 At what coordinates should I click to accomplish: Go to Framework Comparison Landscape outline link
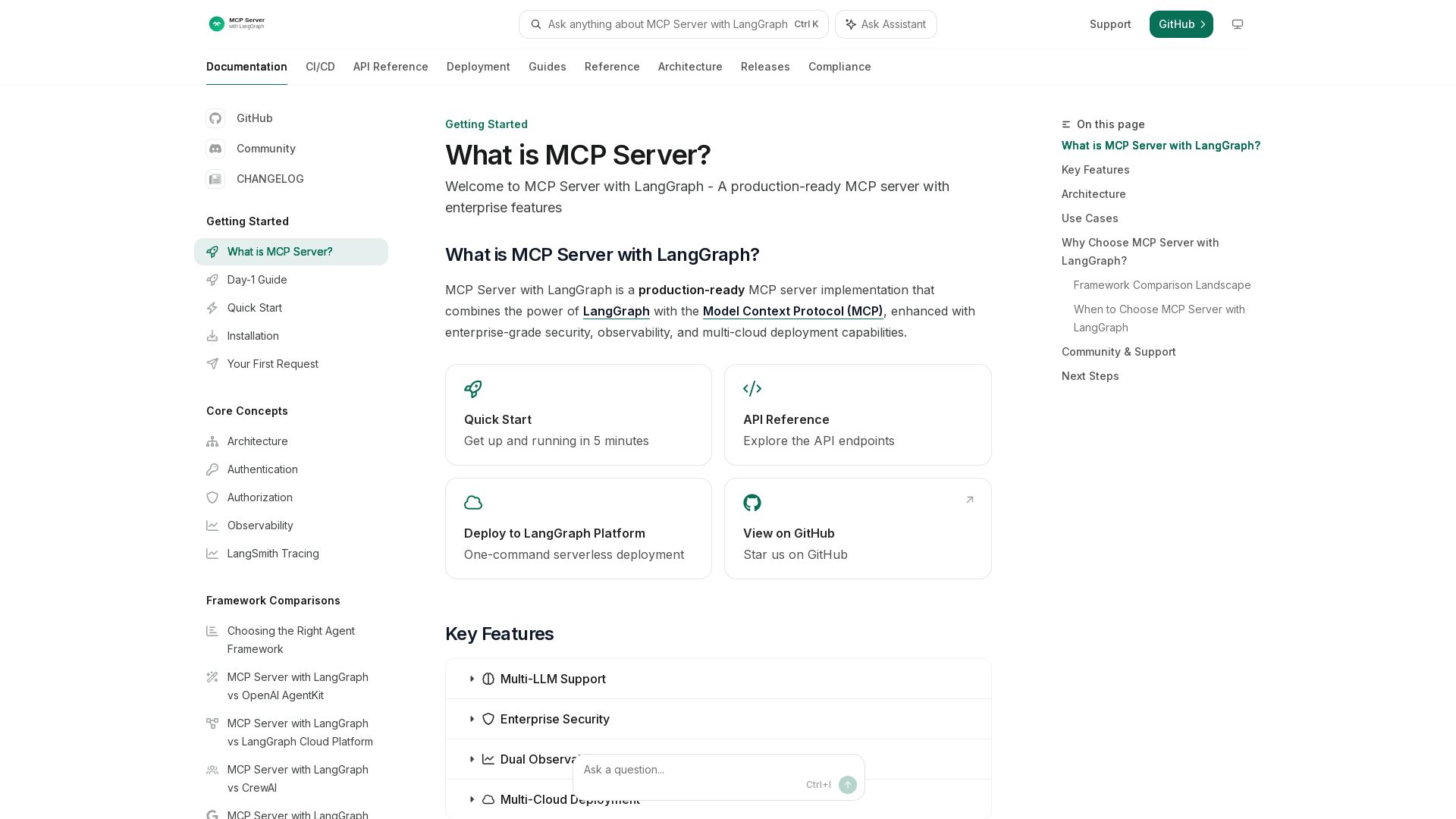1163,285
